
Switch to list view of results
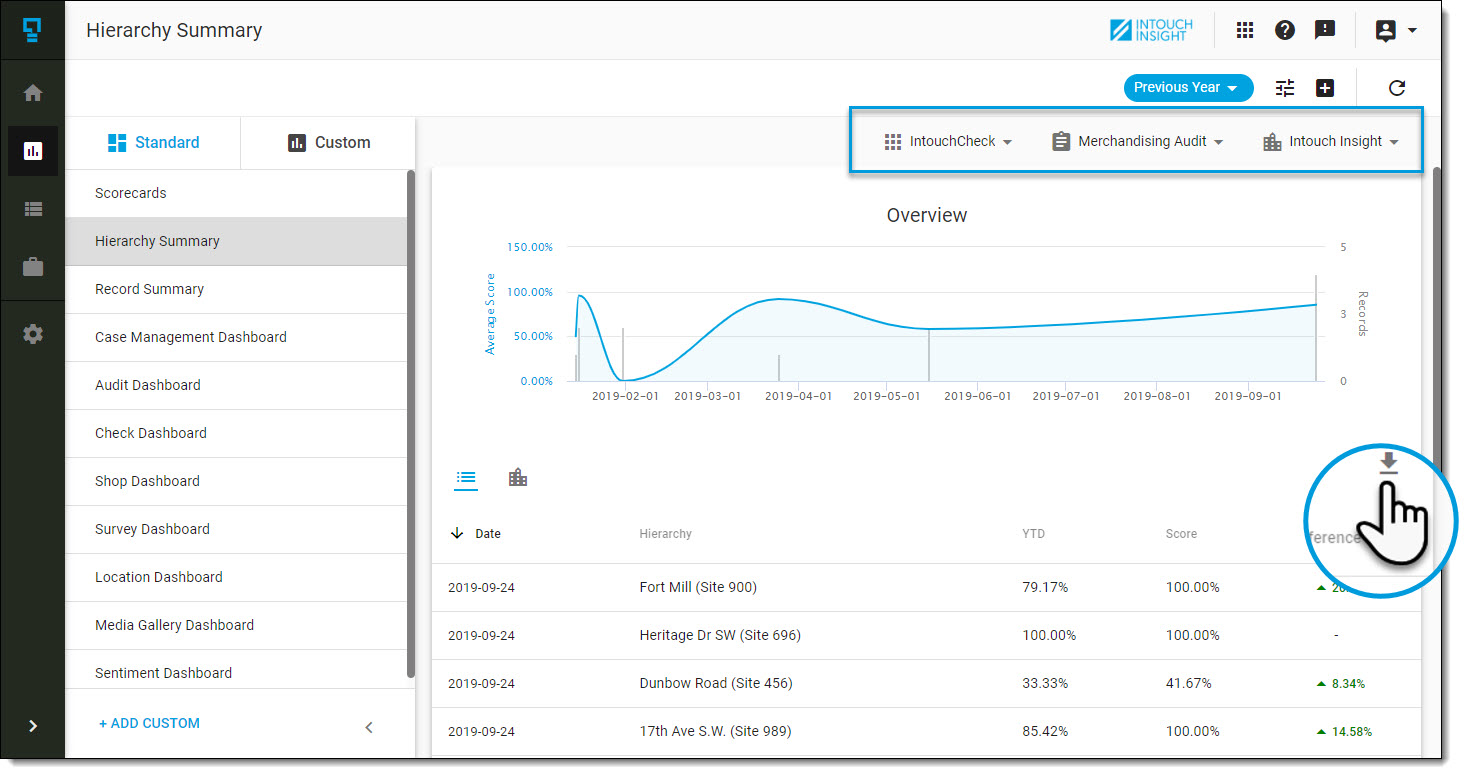pyautogui.click(x=466, y=478)
